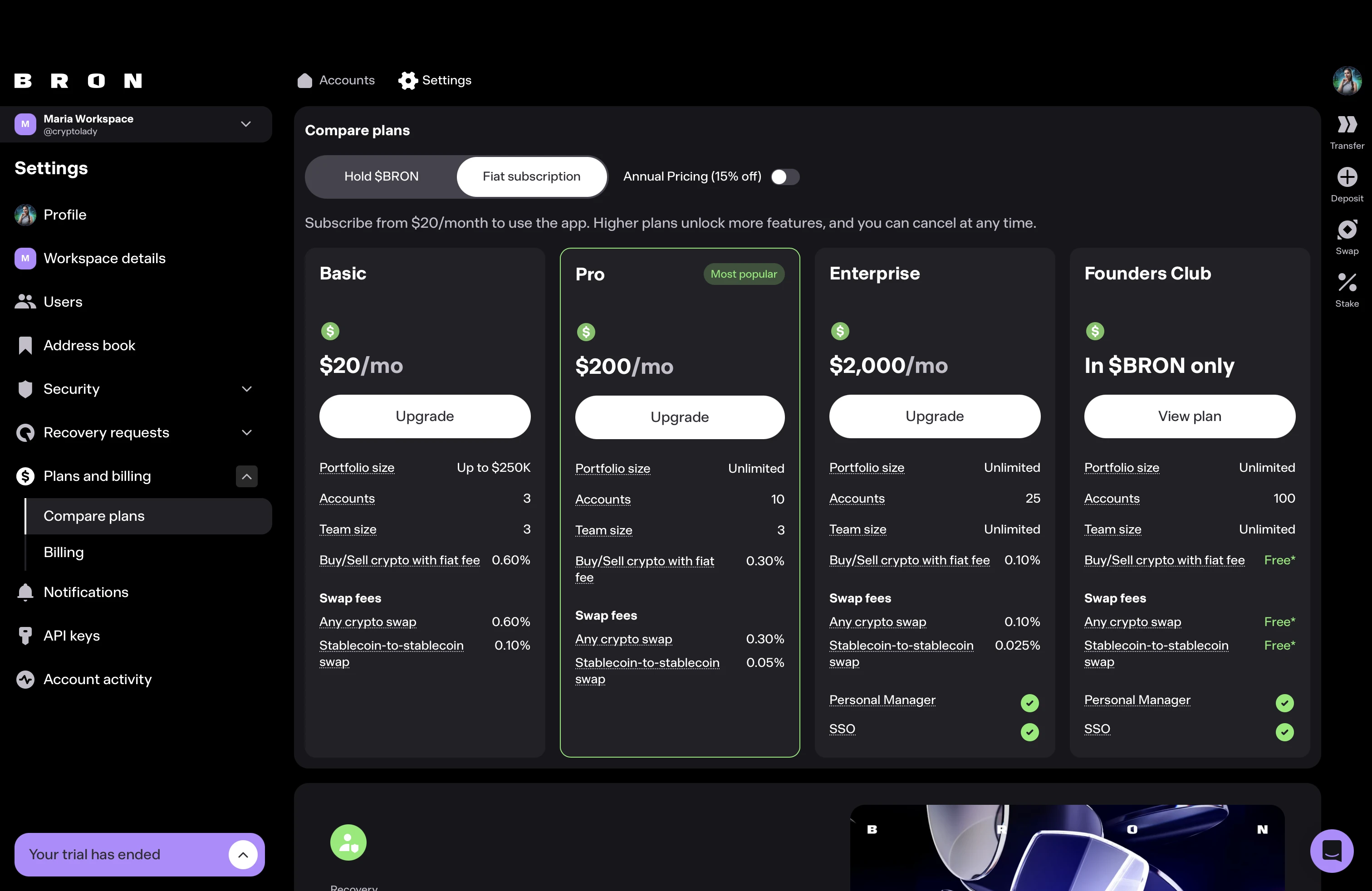Click Stablecoin-to-stablecoin swap in Founders Club
The image size is (1372, 891).
(x=1156, y=654)
